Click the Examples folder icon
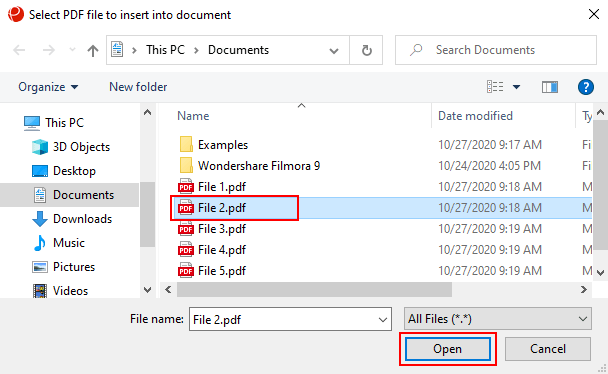 [186, 145]
